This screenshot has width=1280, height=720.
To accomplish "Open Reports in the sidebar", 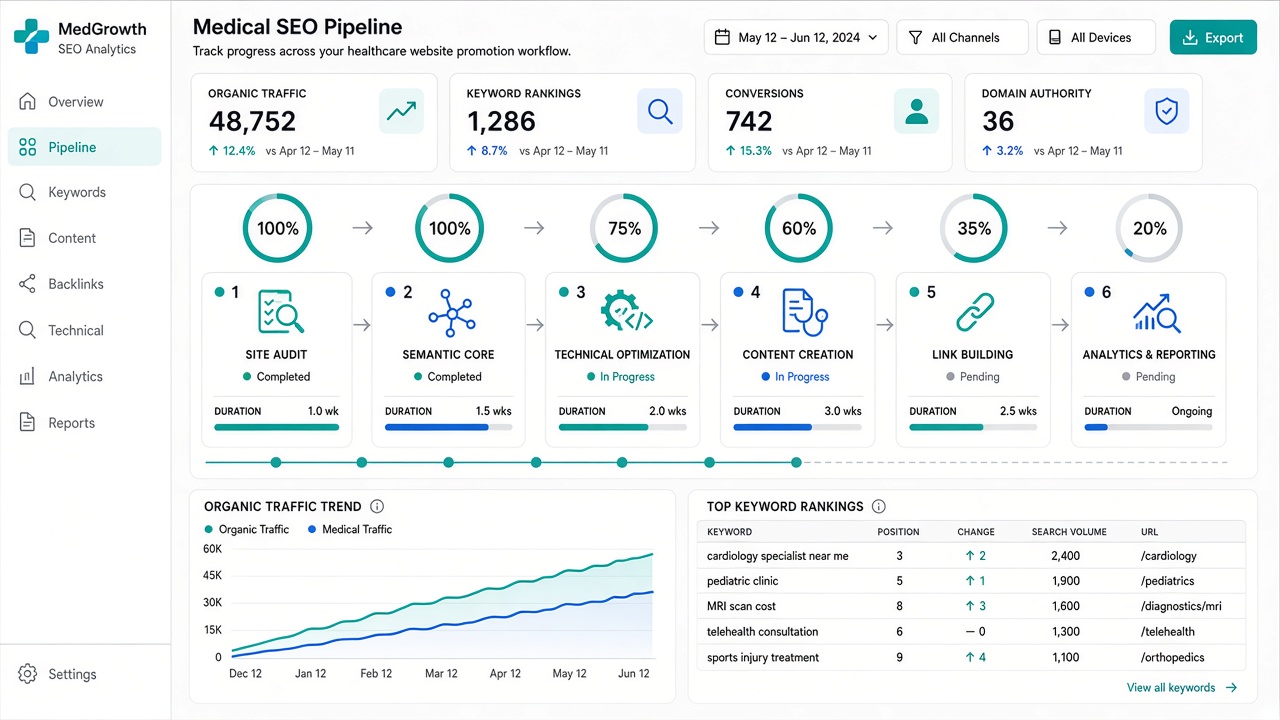I will pyautogui.click(x=84, y=423).
